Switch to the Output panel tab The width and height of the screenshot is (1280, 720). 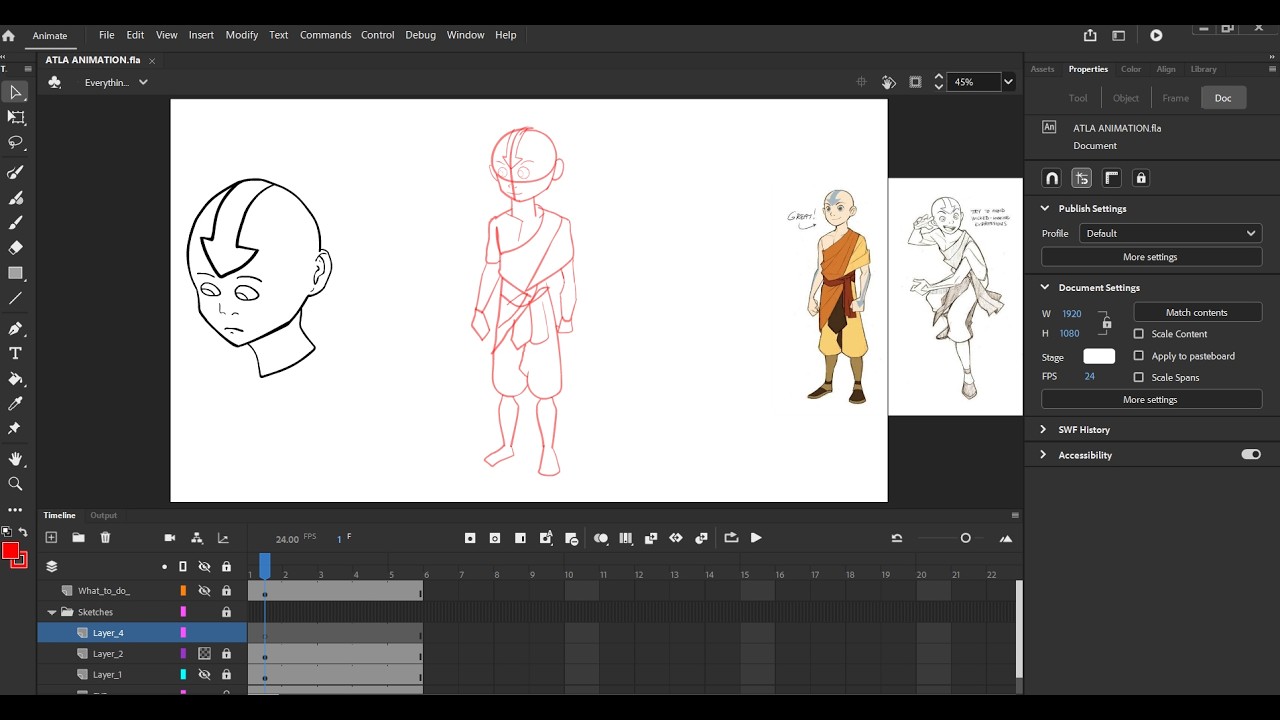tap(104, 515)
